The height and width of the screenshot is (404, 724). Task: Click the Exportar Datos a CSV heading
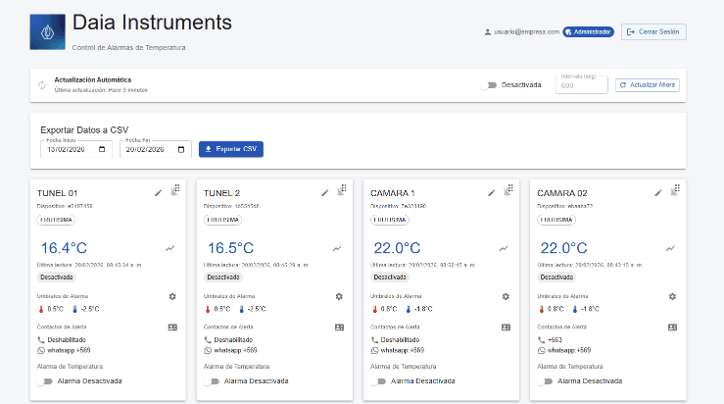click(84, 130)
